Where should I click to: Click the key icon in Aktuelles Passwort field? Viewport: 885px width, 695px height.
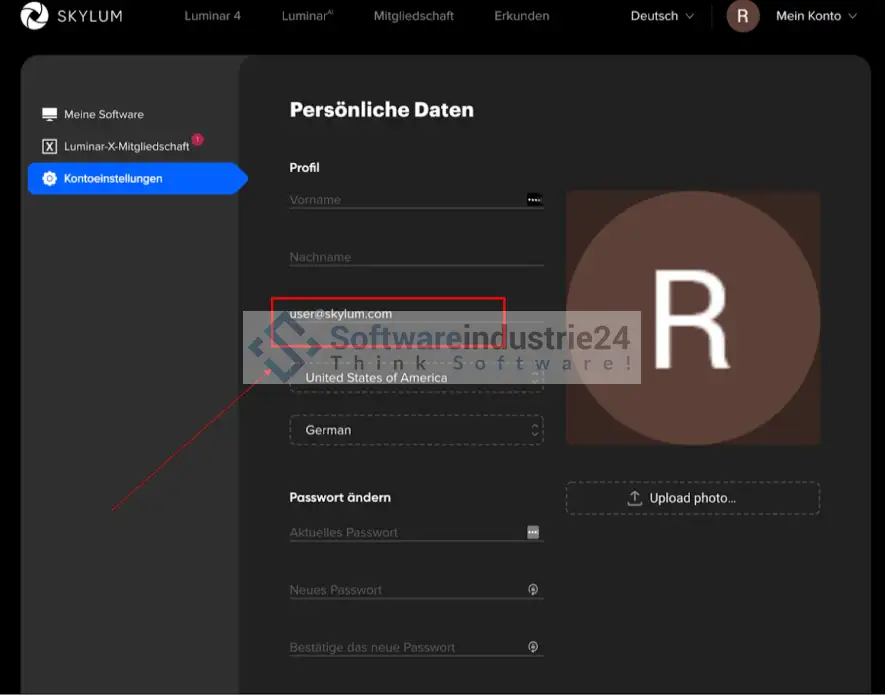534,532
